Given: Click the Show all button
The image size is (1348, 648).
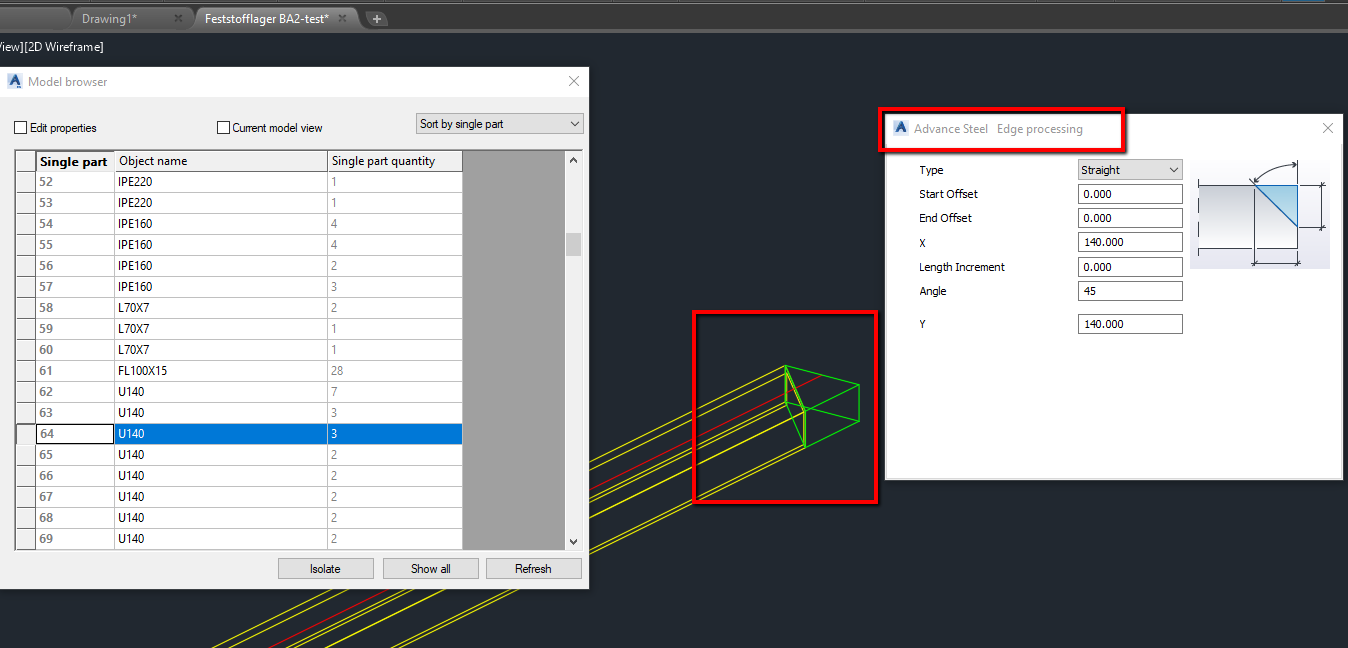Looking at the screenshot, I should click(x=430, y=568).
